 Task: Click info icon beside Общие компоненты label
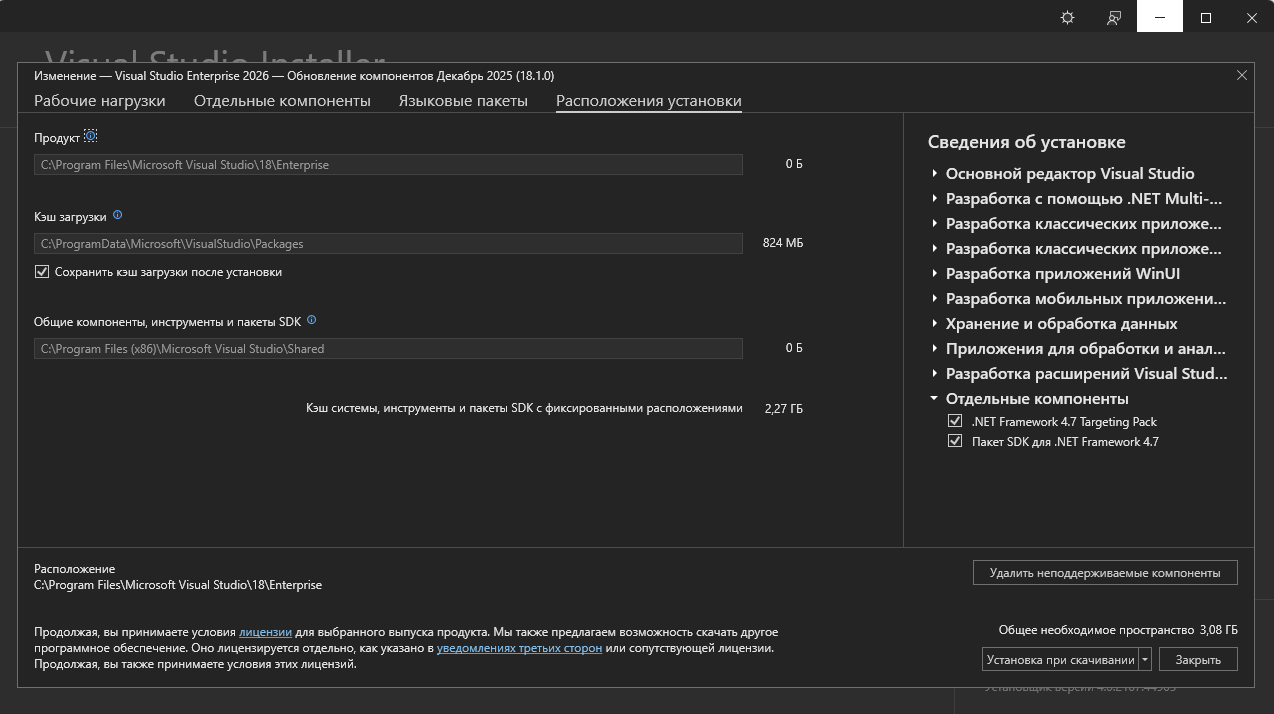312,320
